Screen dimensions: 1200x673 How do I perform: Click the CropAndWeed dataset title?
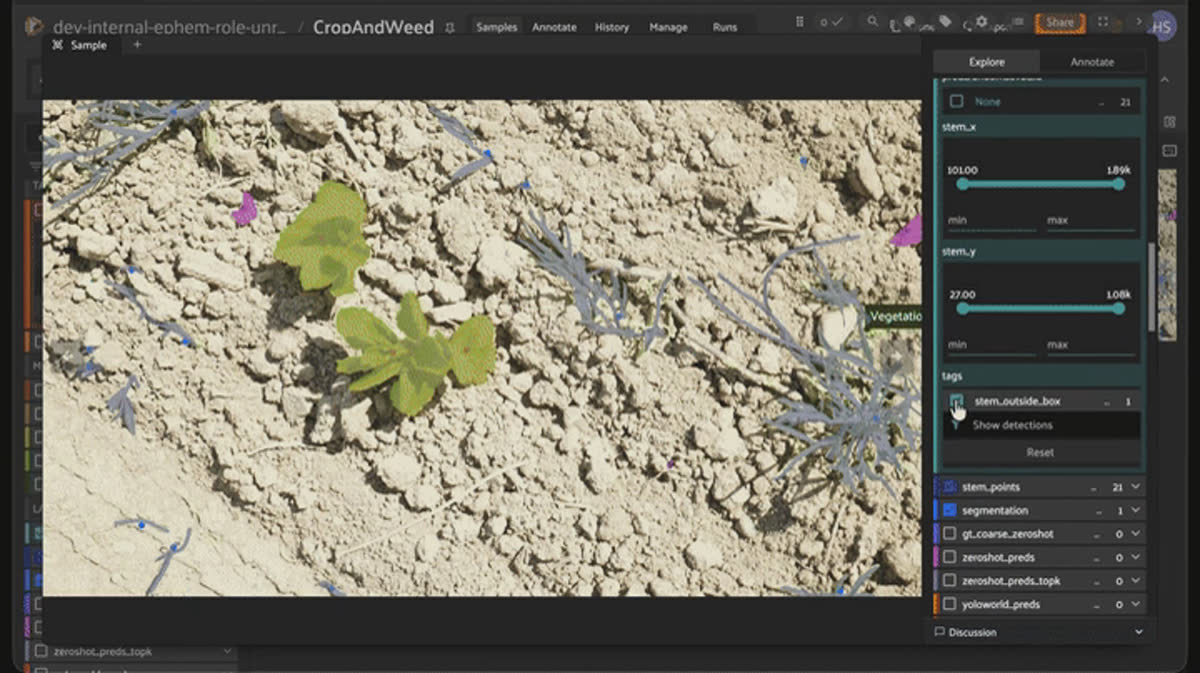(373, 27)
